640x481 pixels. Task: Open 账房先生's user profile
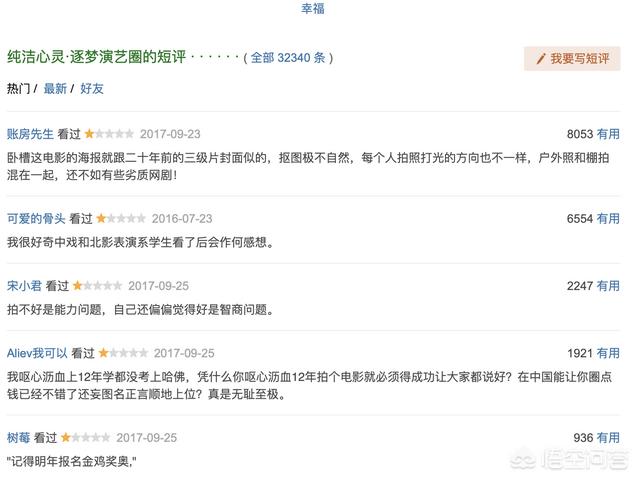click(x=30, y=133)
